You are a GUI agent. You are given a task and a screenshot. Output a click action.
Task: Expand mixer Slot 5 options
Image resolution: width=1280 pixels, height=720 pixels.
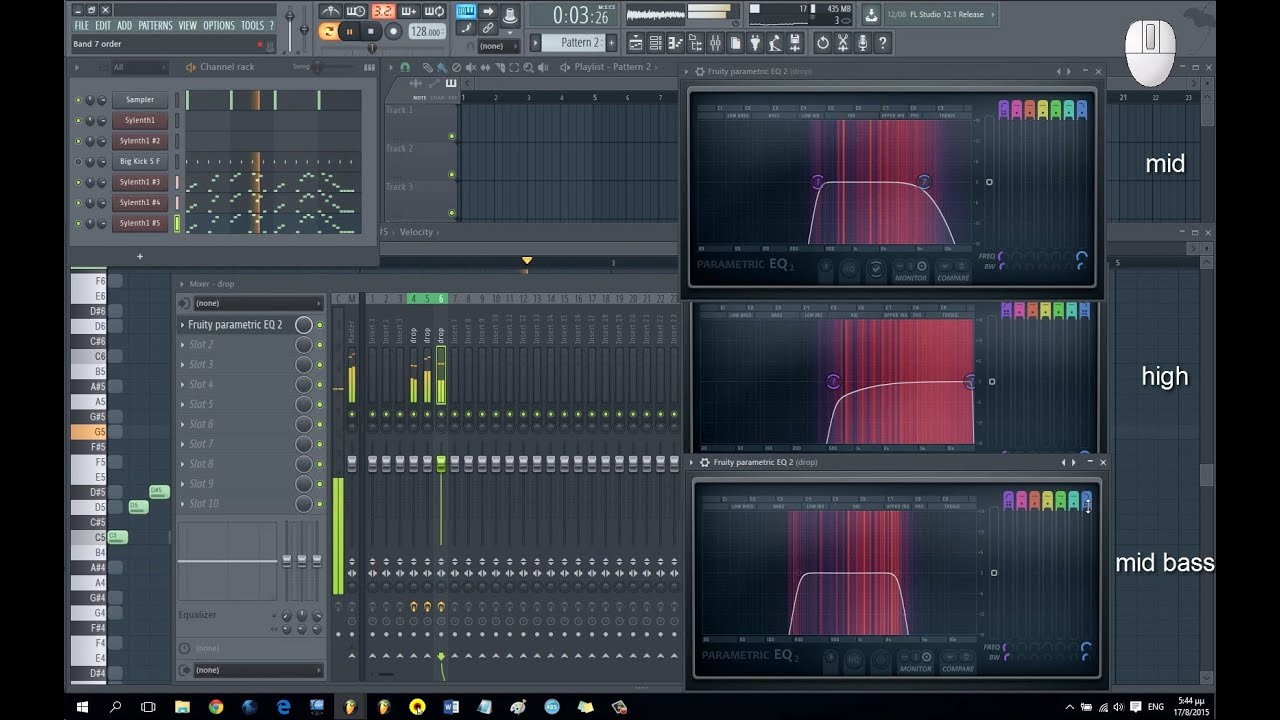click(183, 405)
